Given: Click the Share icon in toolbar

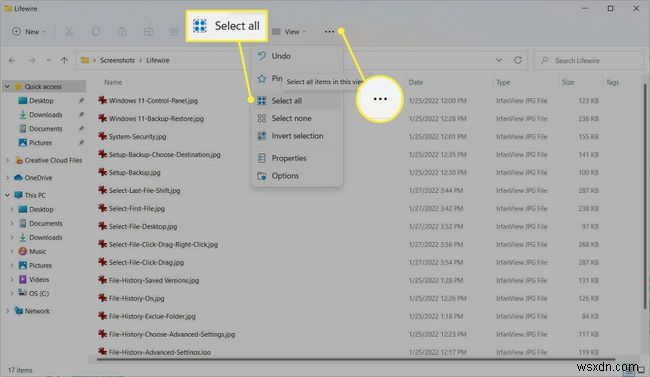Looking at the screenshot, I should pos(174,32).
